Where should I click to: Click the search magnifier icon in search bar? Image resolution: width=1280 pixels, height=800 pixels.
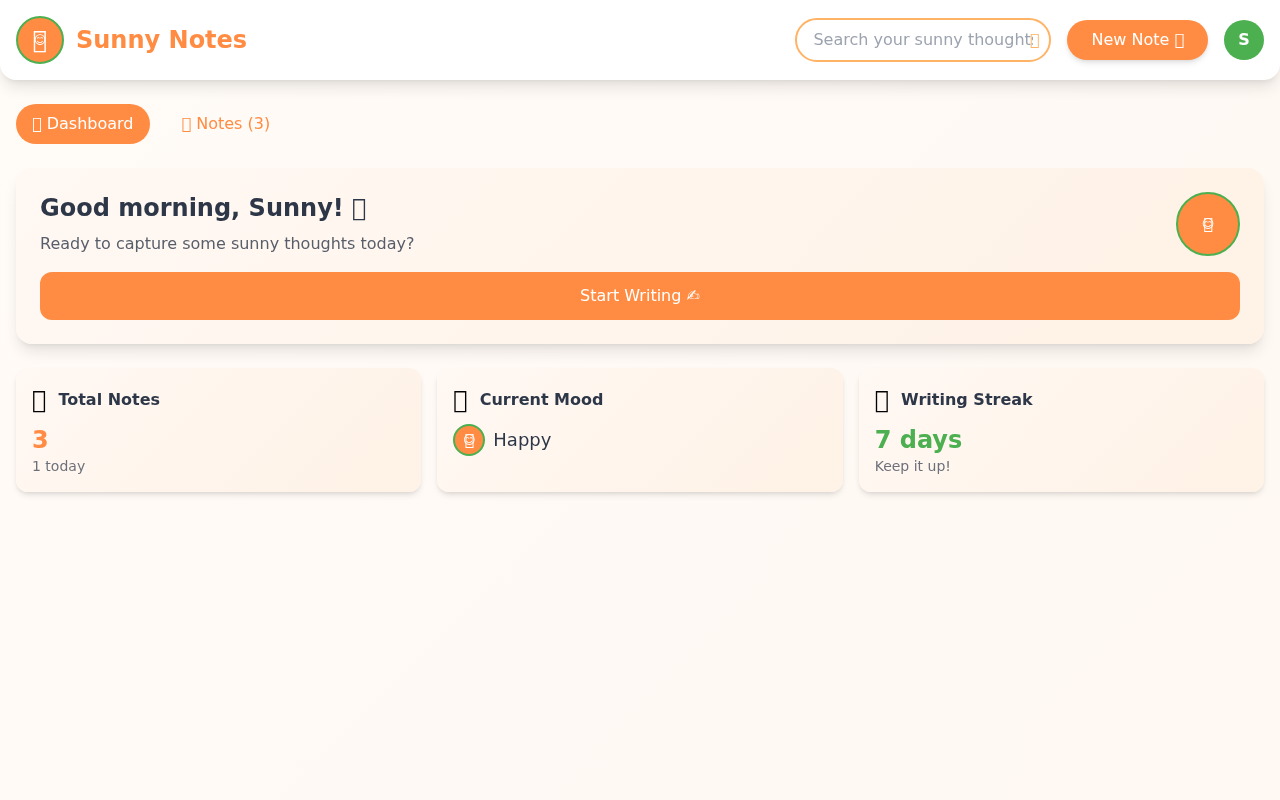click(x=1034, y=40)
